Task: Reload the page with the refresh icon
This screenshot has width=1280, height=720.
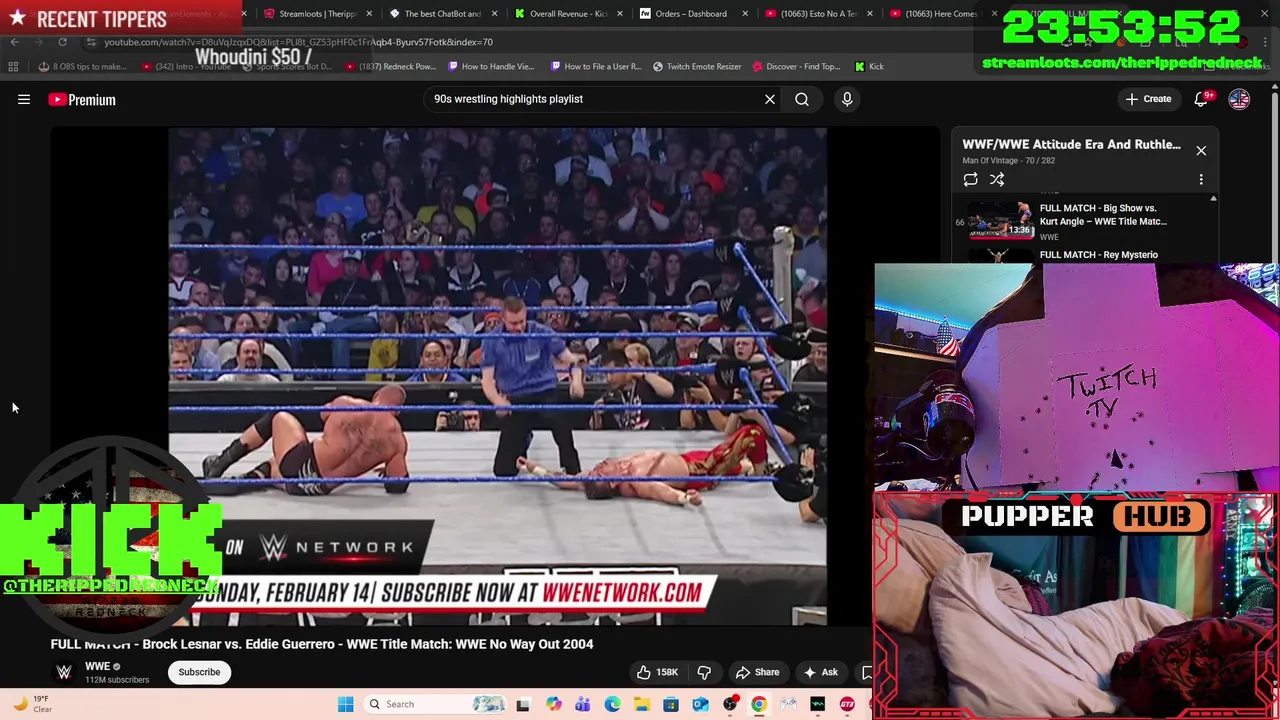Action: pyautogui.click(x=62, y=42)
